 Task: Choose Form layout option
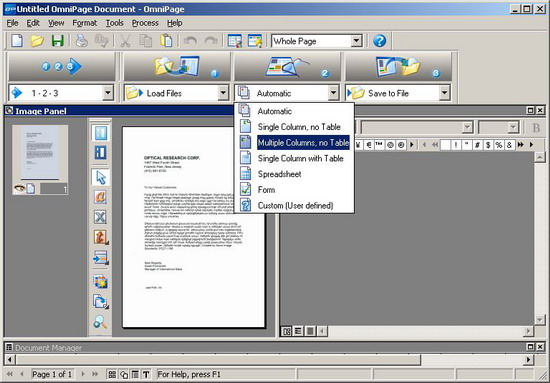294,190
